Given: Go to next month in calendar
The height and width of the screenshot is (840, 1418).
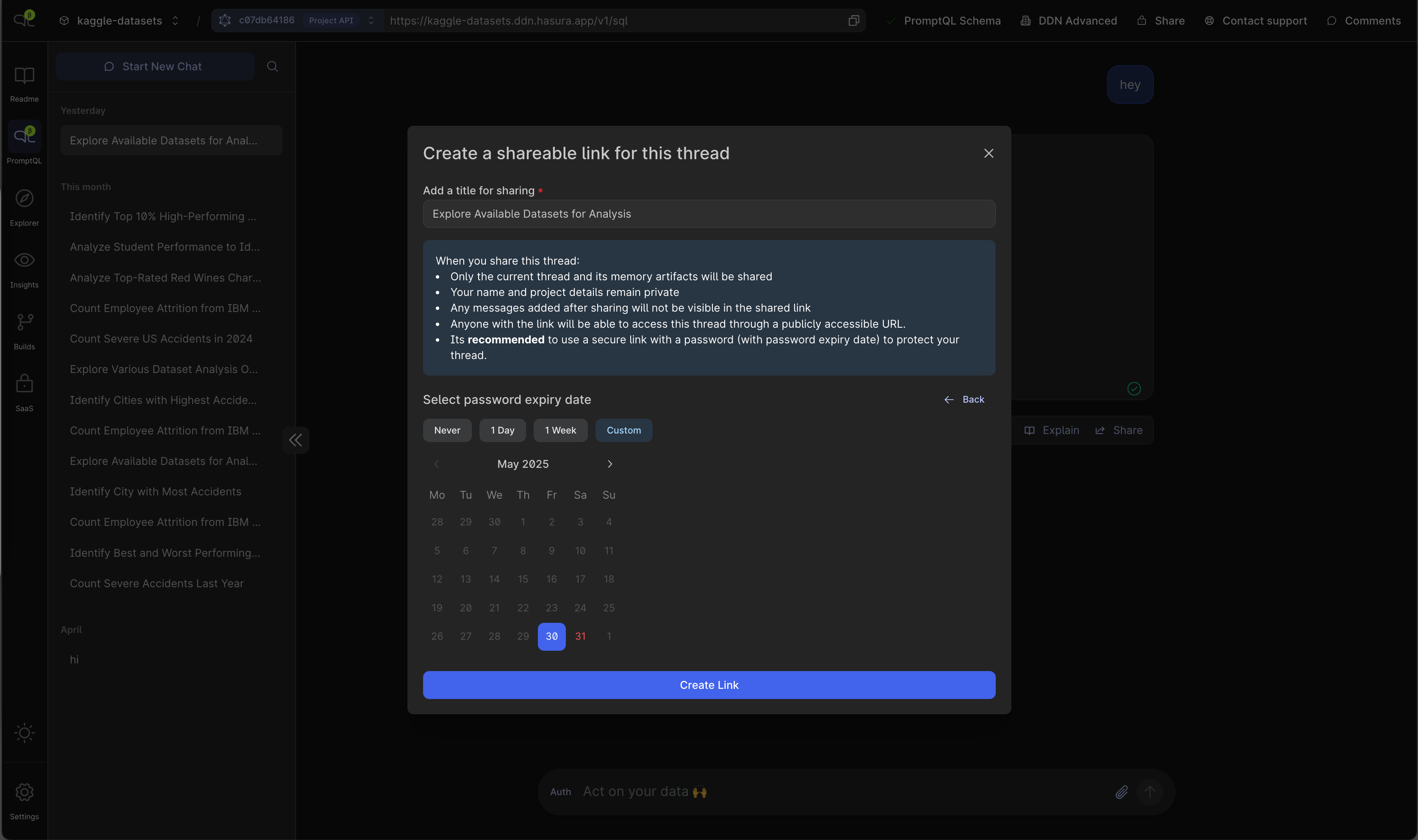Looking at the screenshot, I should (609, 464).
